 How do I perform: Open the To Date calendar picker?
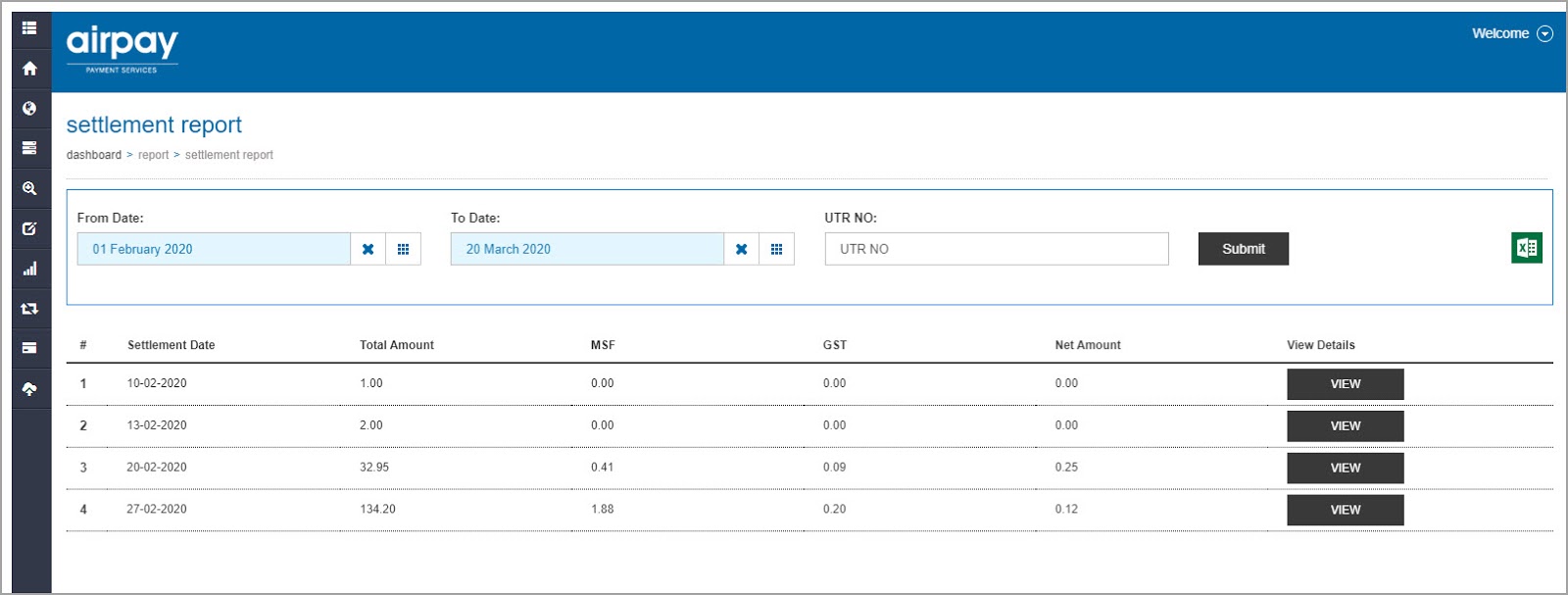(x=776, y=249)
